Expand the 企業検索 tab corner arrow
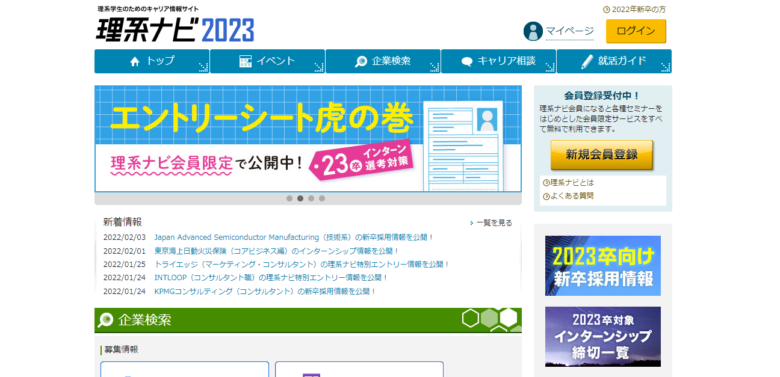 coord(434,67)
